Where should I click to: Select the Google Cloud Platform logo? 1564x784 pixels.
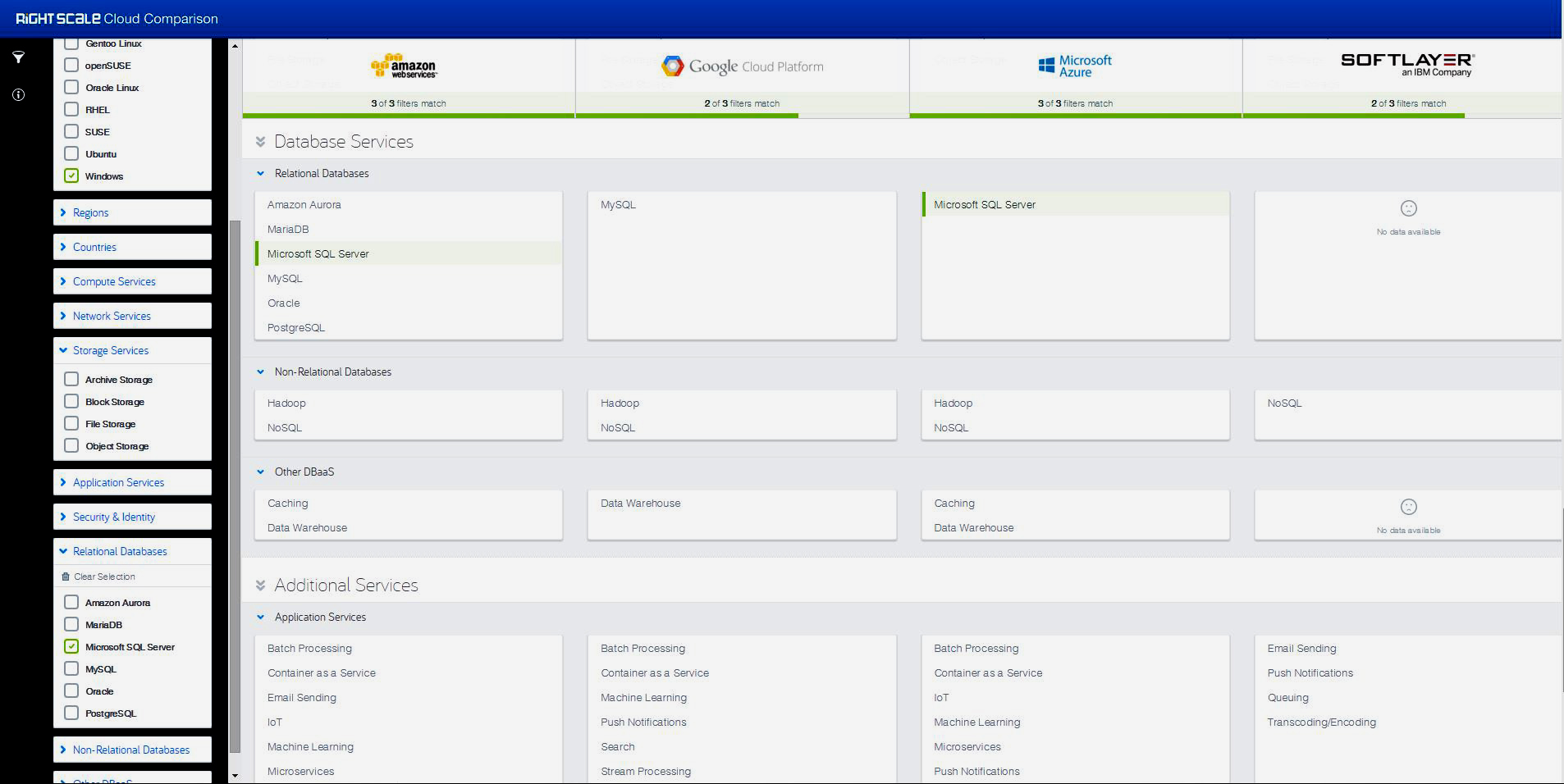742,66
